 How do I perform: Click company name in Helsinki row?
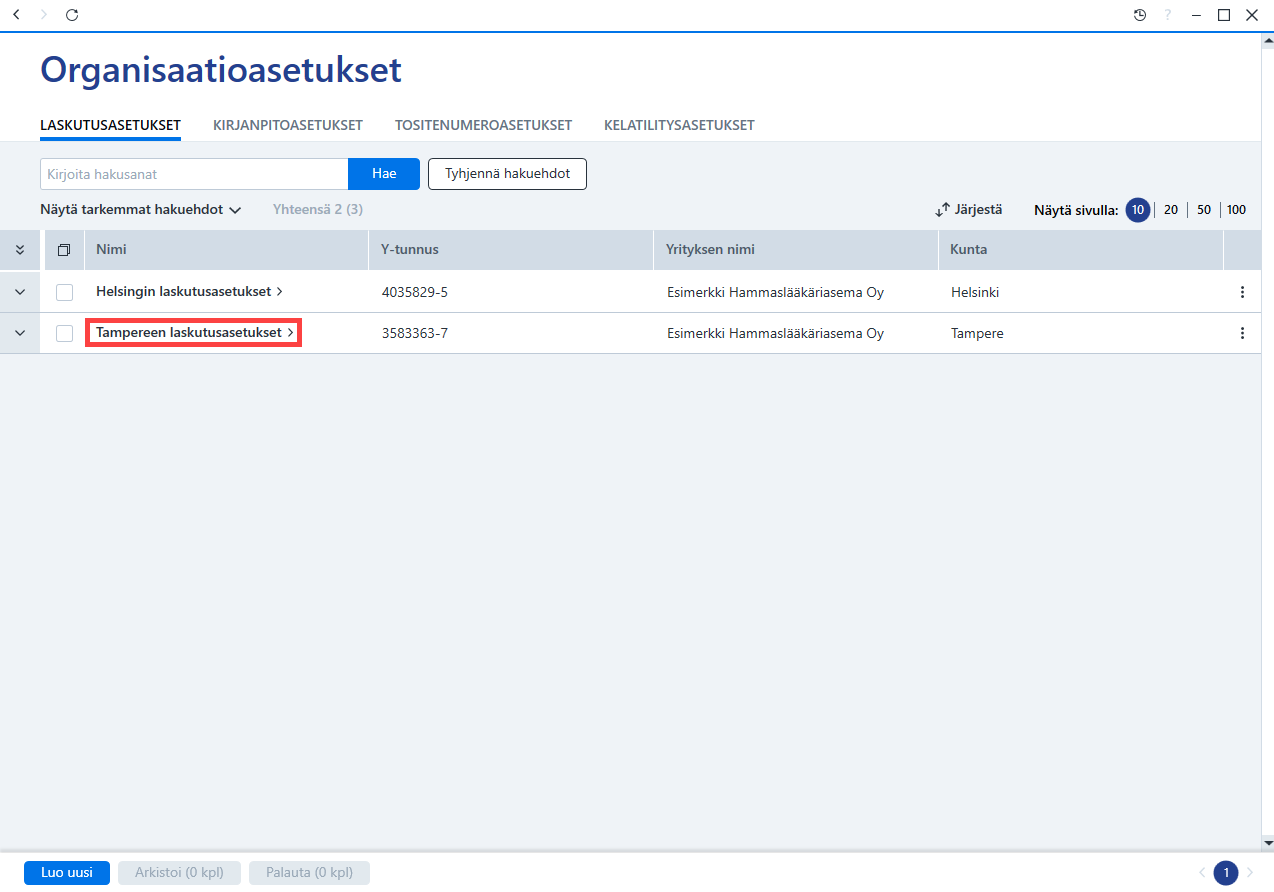[x=775, y=293]
